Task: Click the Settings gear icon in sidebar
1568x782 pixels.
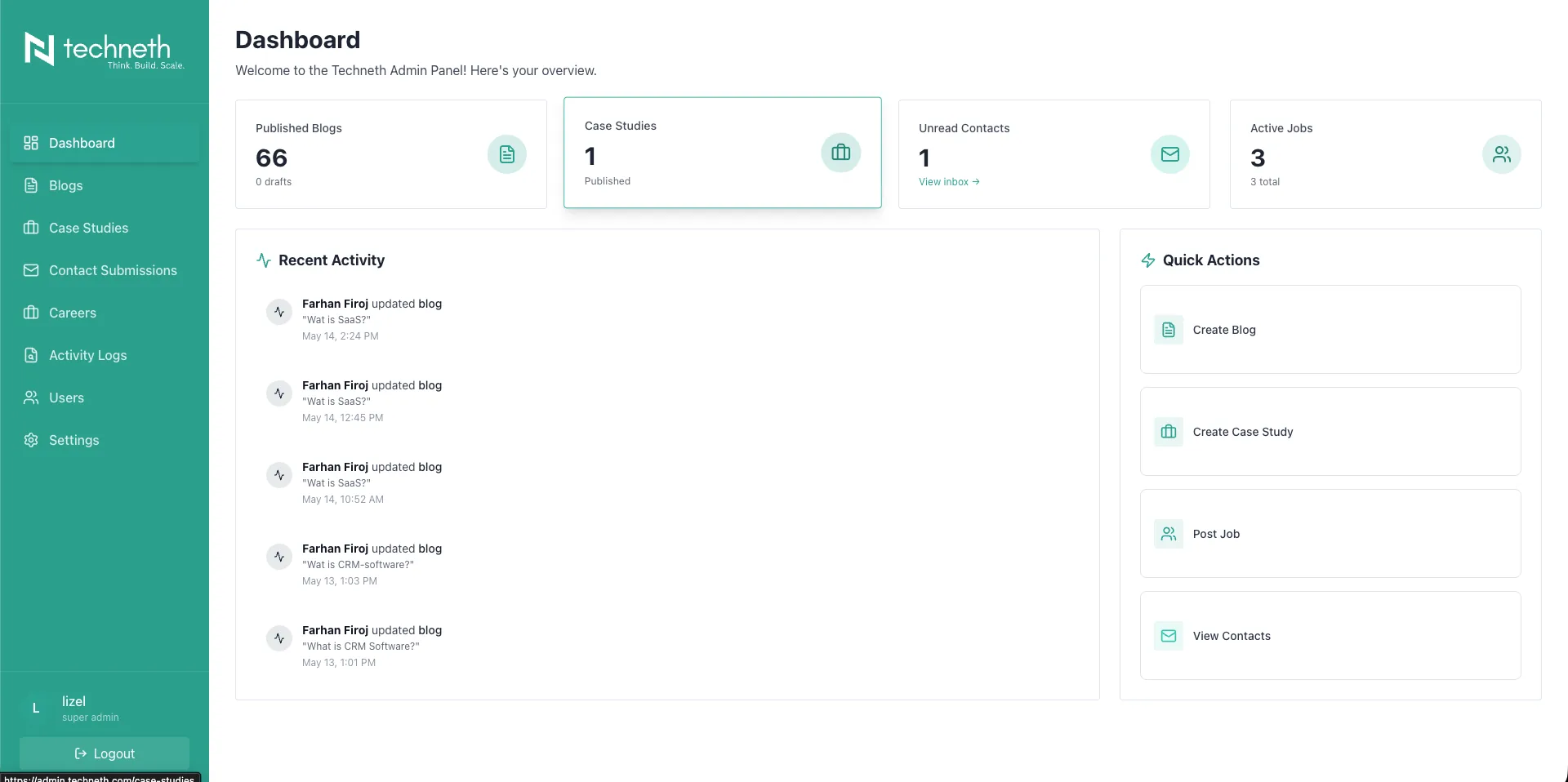Action: [x=31, y=440]
